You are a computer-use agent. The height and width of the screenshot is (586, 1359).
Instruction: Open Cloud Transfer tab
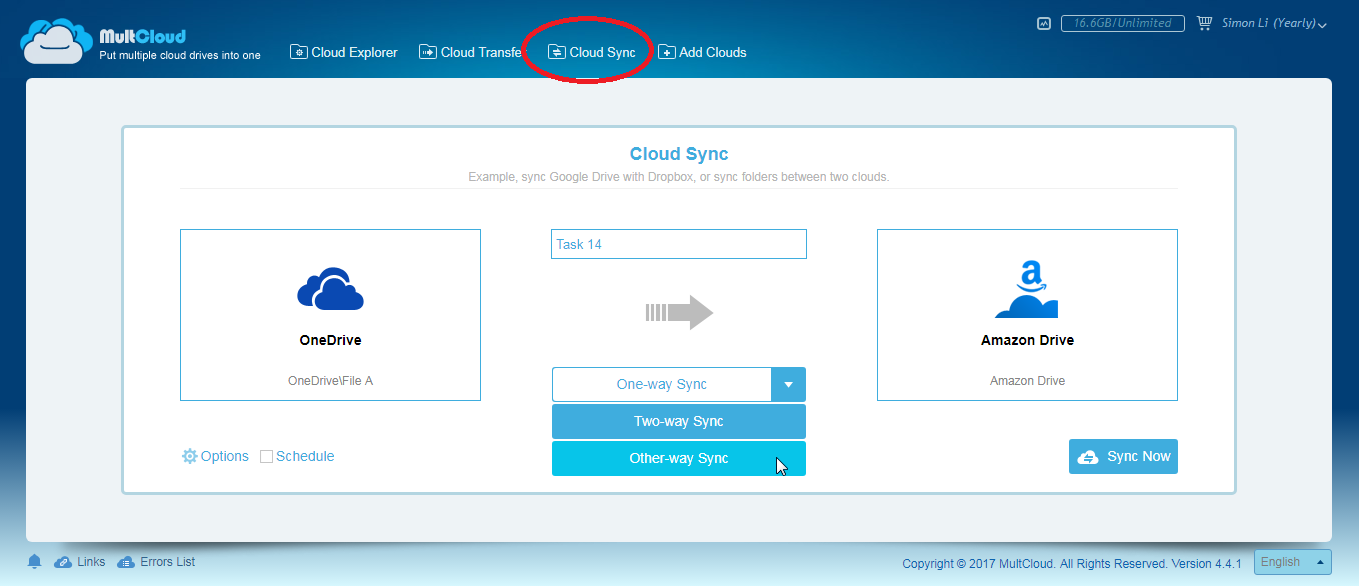click(470, 52)
